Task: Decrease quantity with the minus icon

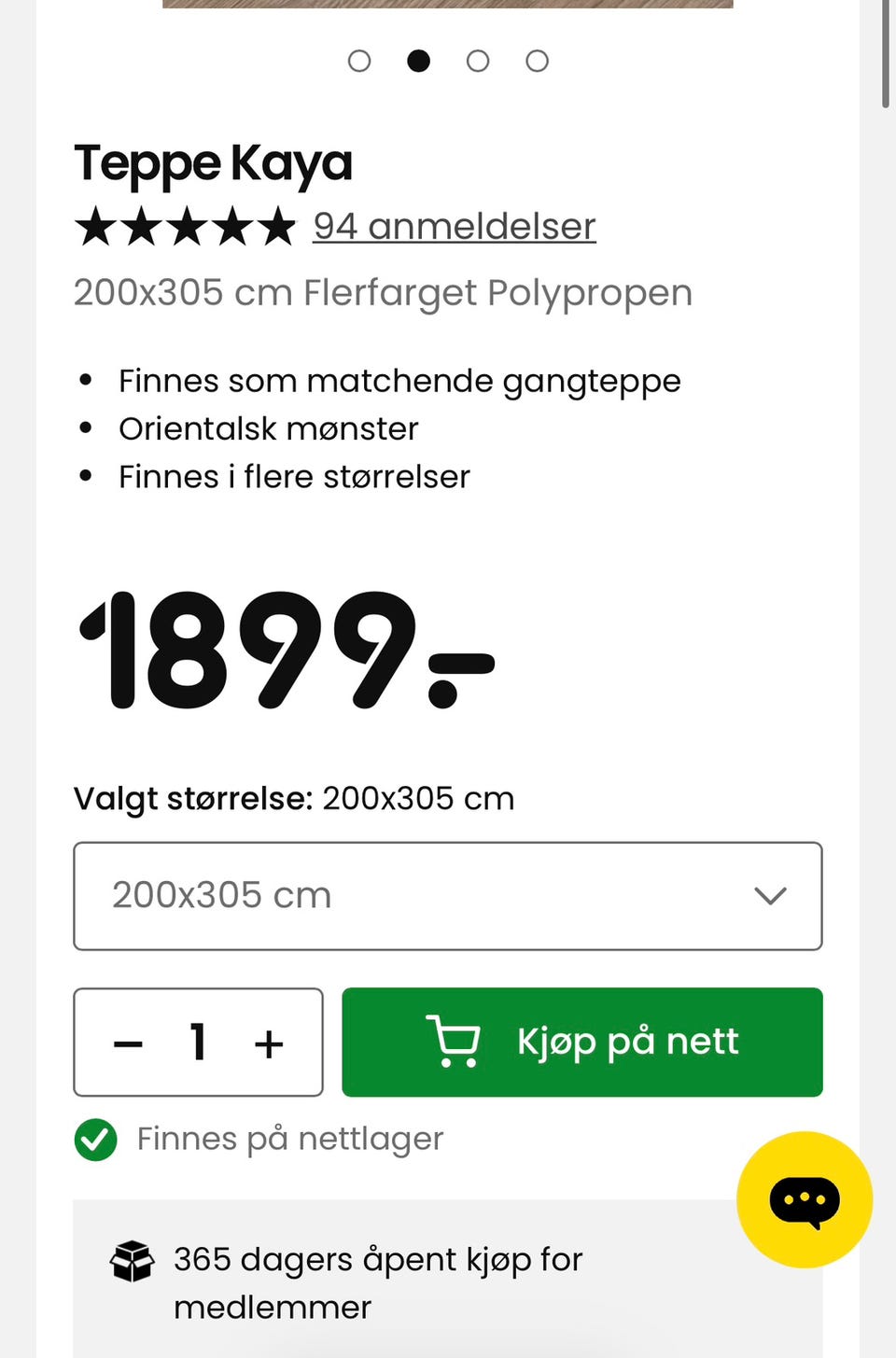Action: tap(128, 1043)
